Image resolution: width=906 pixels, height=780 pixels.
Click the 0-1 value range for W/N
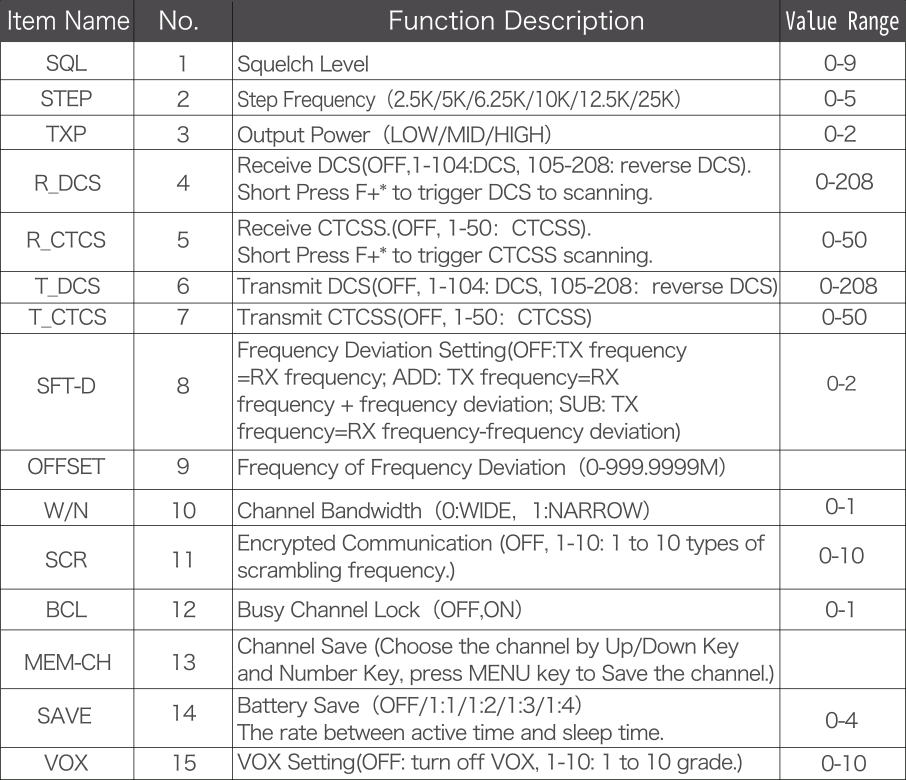840,507
